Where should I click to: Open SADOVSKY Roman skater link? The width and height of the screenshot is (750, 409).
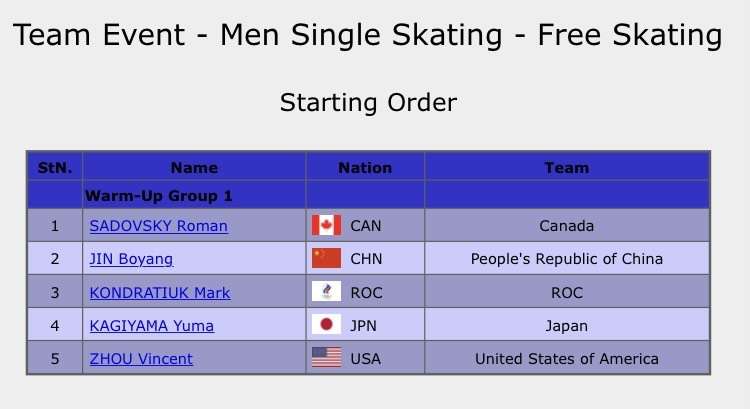click(x=158, y=226)
